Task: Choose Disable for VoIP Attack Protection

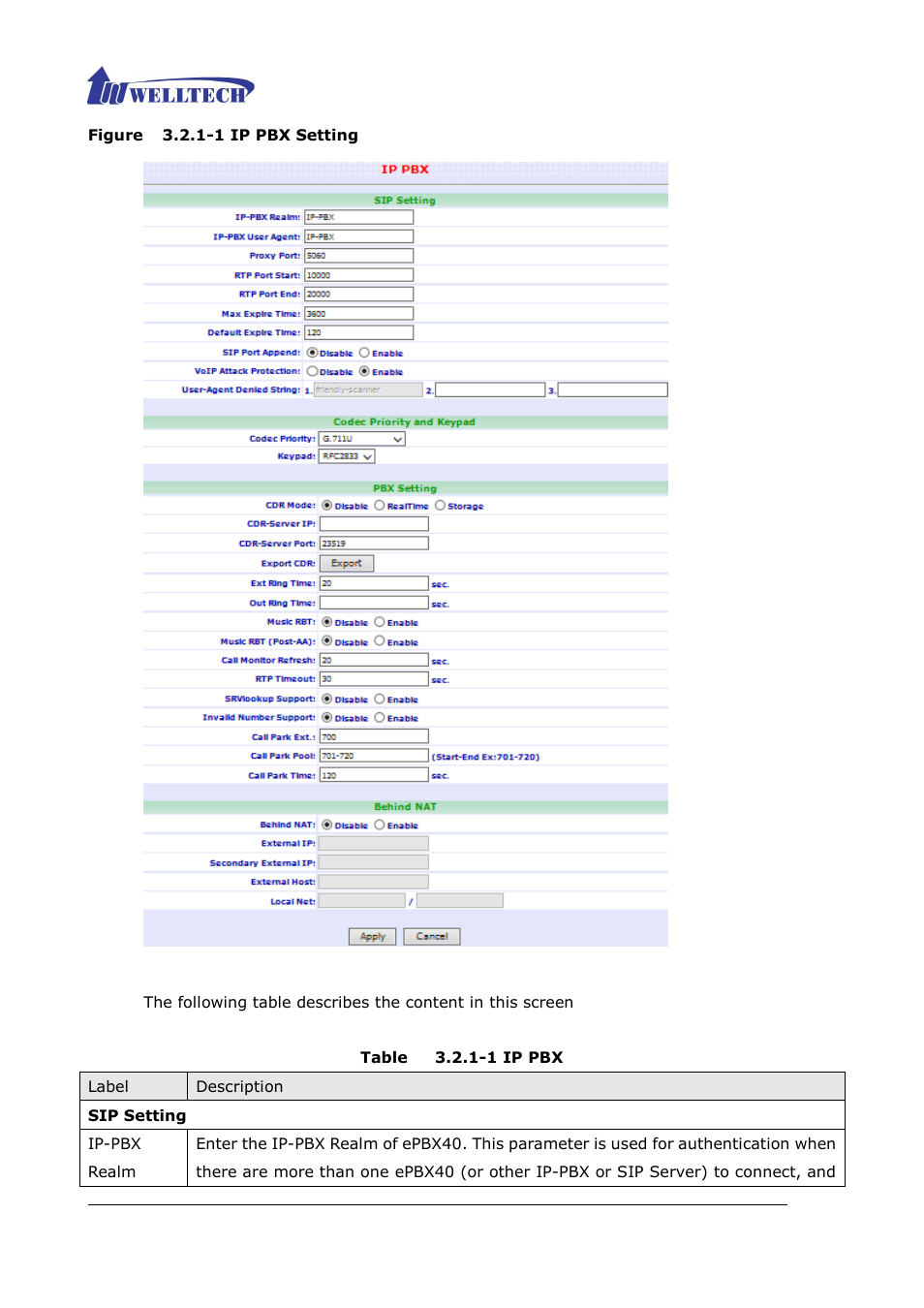Action: (x=312, y=371)
